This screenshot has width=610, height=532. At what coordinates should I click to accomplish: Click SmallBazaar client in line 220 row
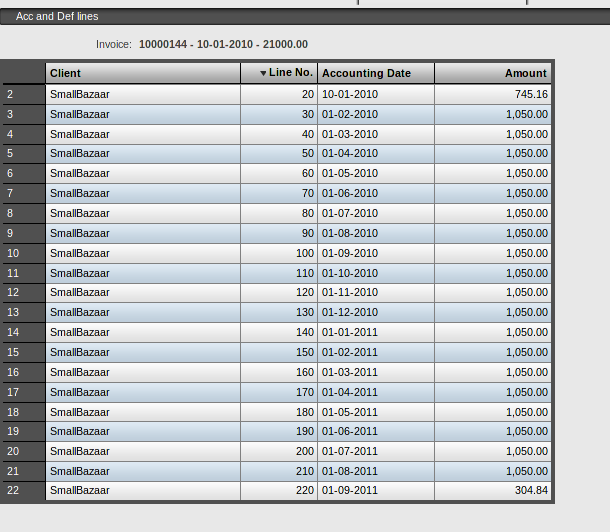(x=143, y=490)
